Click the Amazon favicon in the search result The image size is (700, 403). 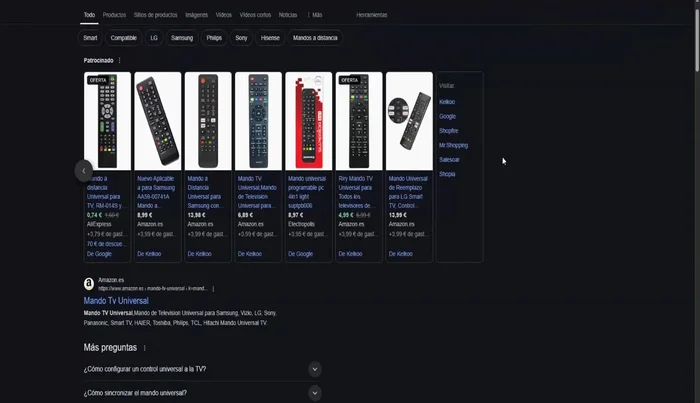89,284
